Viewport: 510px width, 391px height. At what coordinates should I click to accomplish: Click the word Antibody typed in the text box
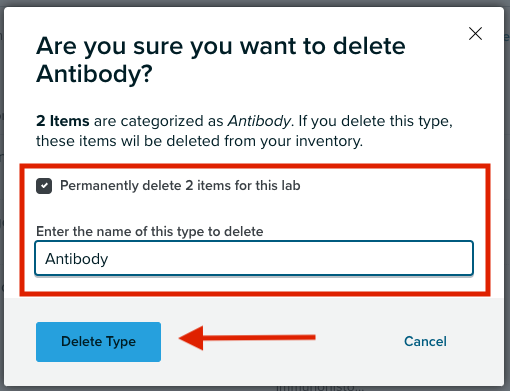point(77,259)
